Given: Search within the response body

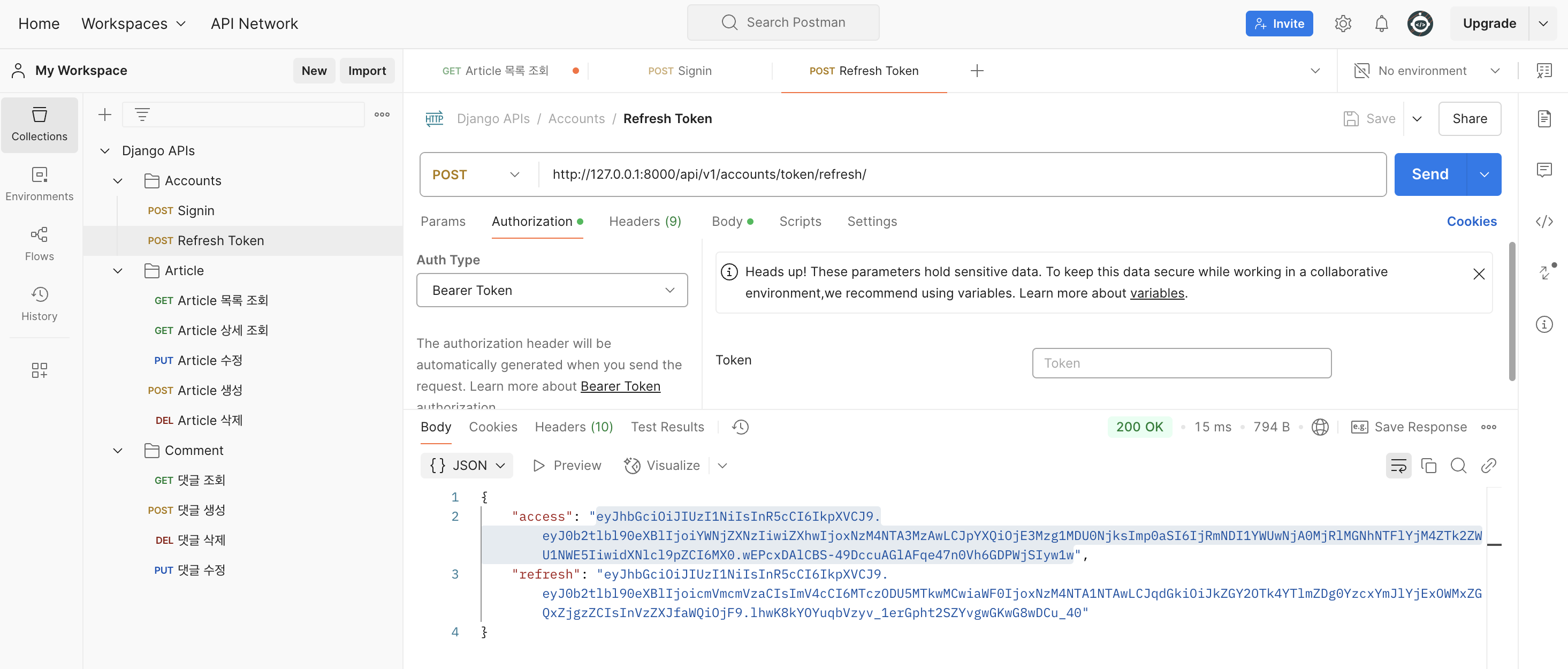Looking at the screenshot, I should [x=1458, y=466].
